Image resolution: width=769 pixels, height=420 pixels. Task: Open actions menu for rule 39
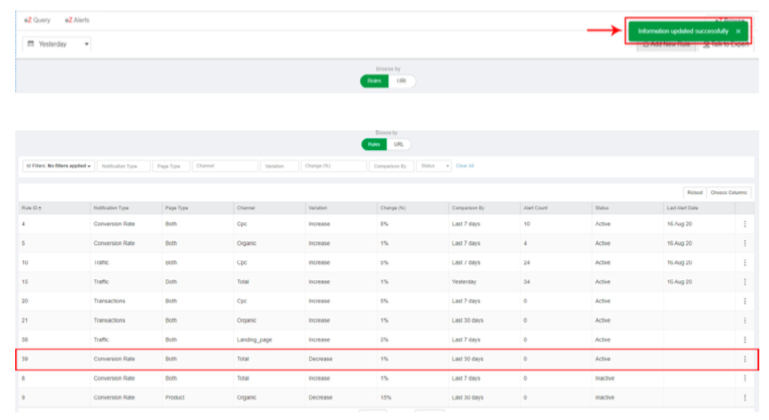[744, 359]
